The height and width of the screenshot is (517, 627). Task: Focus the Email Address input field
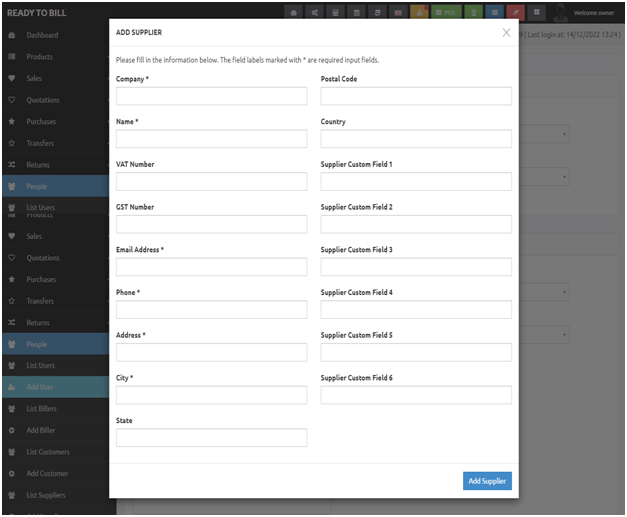pos(212,267)
